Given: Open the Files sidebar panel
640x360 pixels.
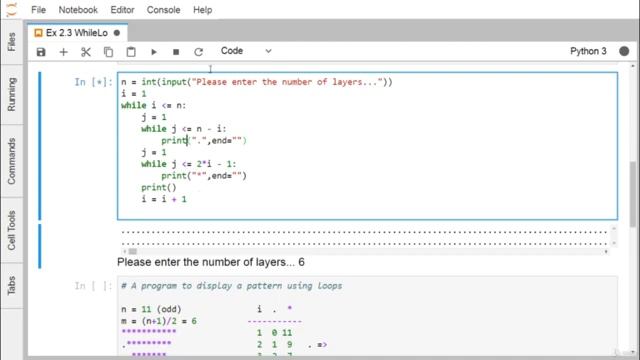Looking at the screenshot, I should point(11,42).
